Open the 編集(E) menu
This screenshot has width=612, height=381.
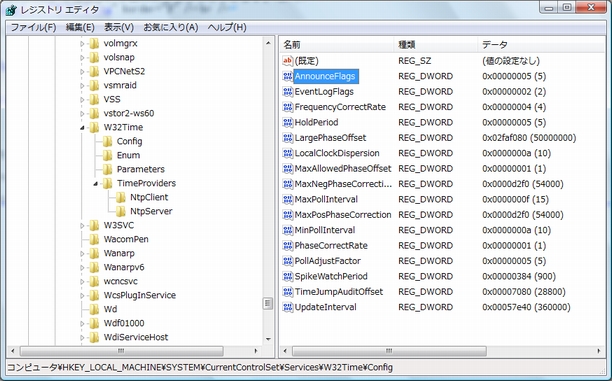(x=80, y=27)
